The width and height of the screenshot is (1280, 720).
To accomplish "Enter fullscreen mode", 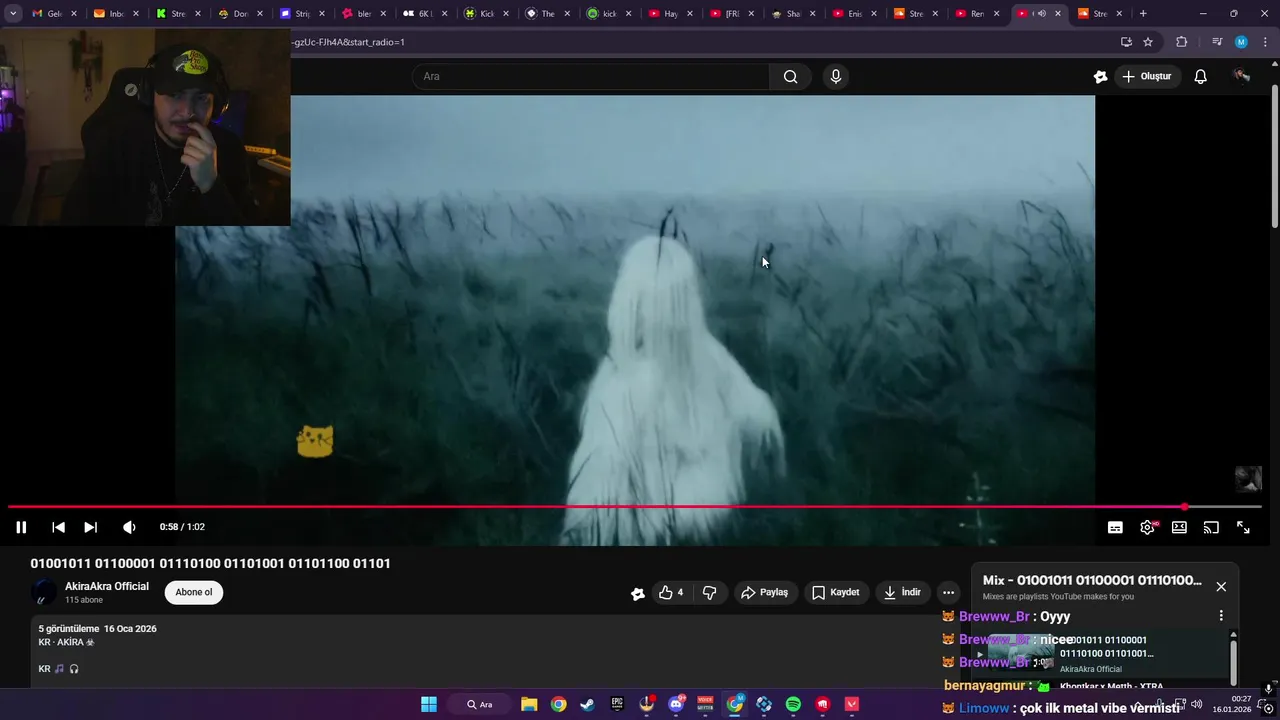I will tap(1243, 527).
